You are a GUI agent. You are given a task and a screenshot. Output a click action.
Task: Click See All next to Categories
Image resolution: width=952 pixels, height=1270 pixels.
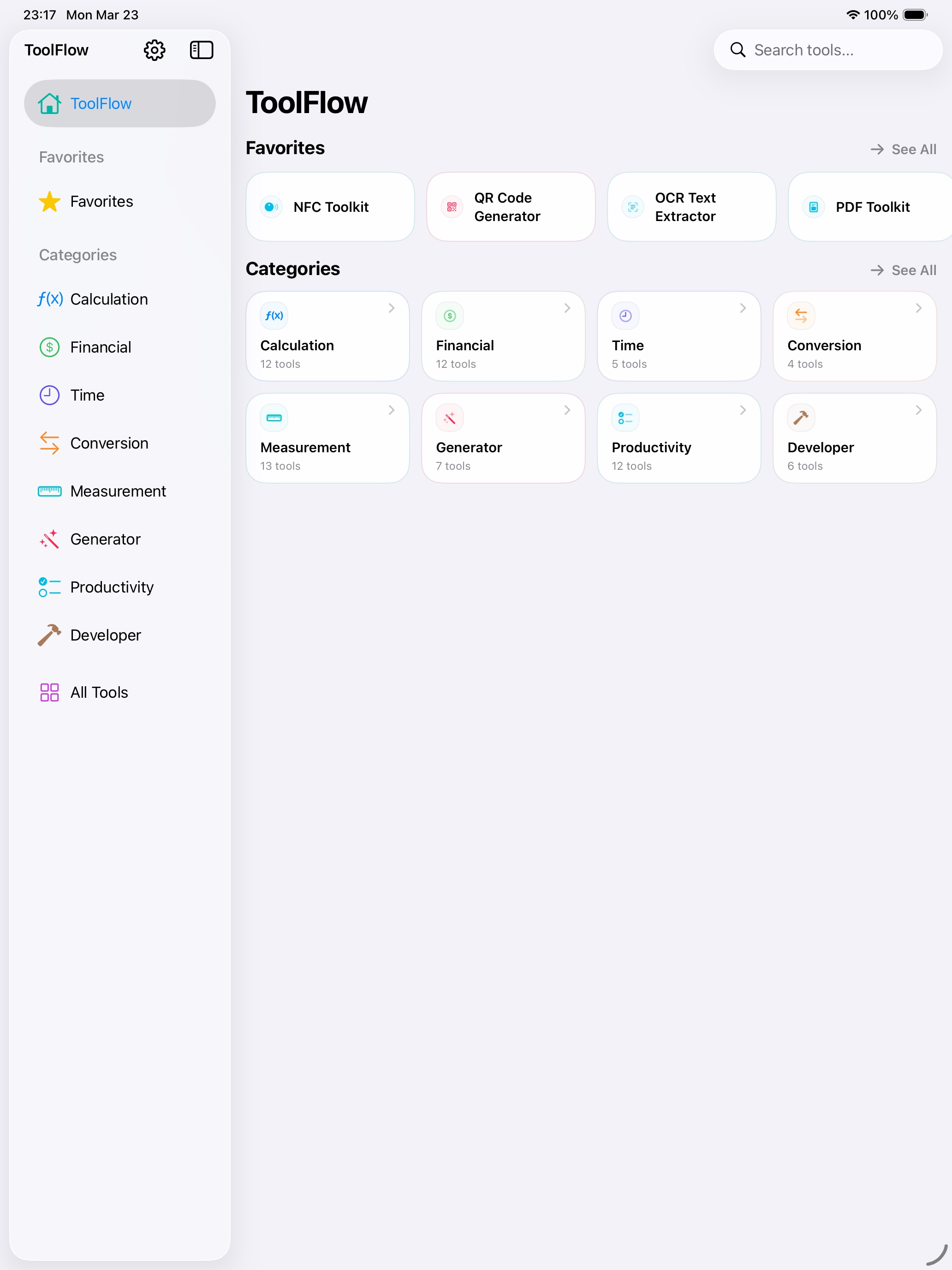pos(903,270)
